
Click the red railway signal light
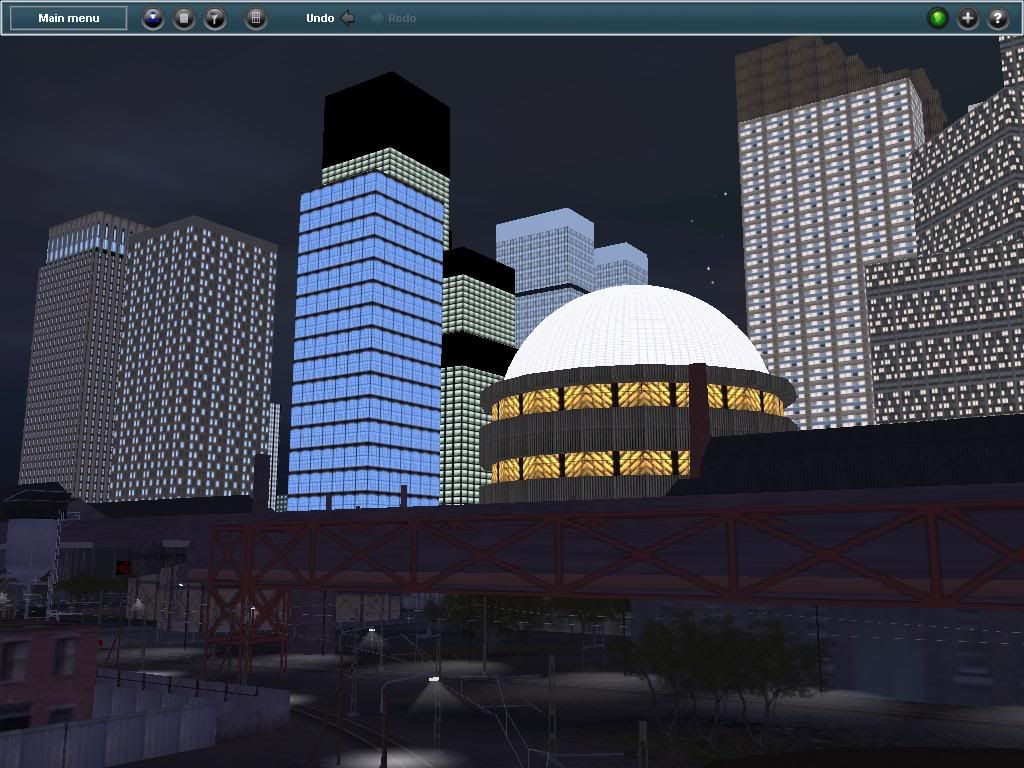(124, 568)
